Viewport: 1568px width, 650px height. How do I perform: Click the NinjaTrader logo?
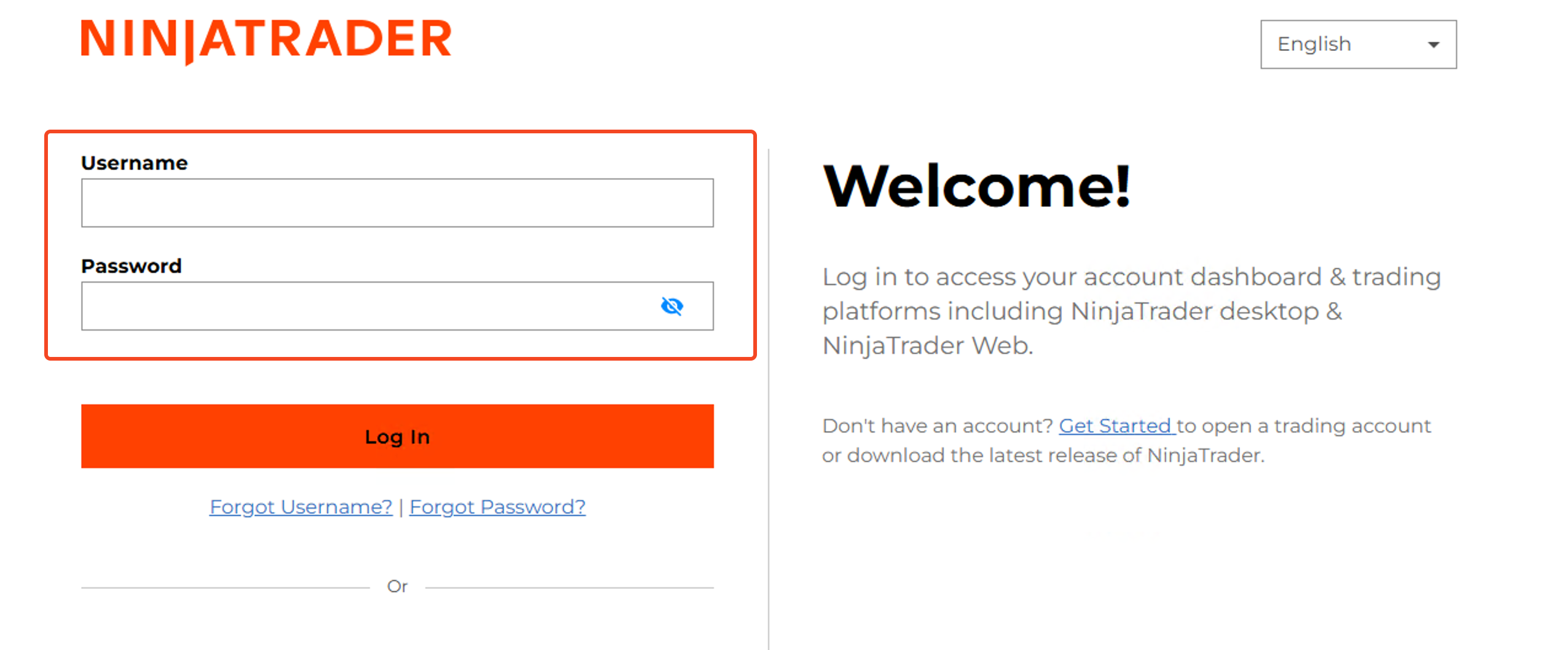pos(266,39)
